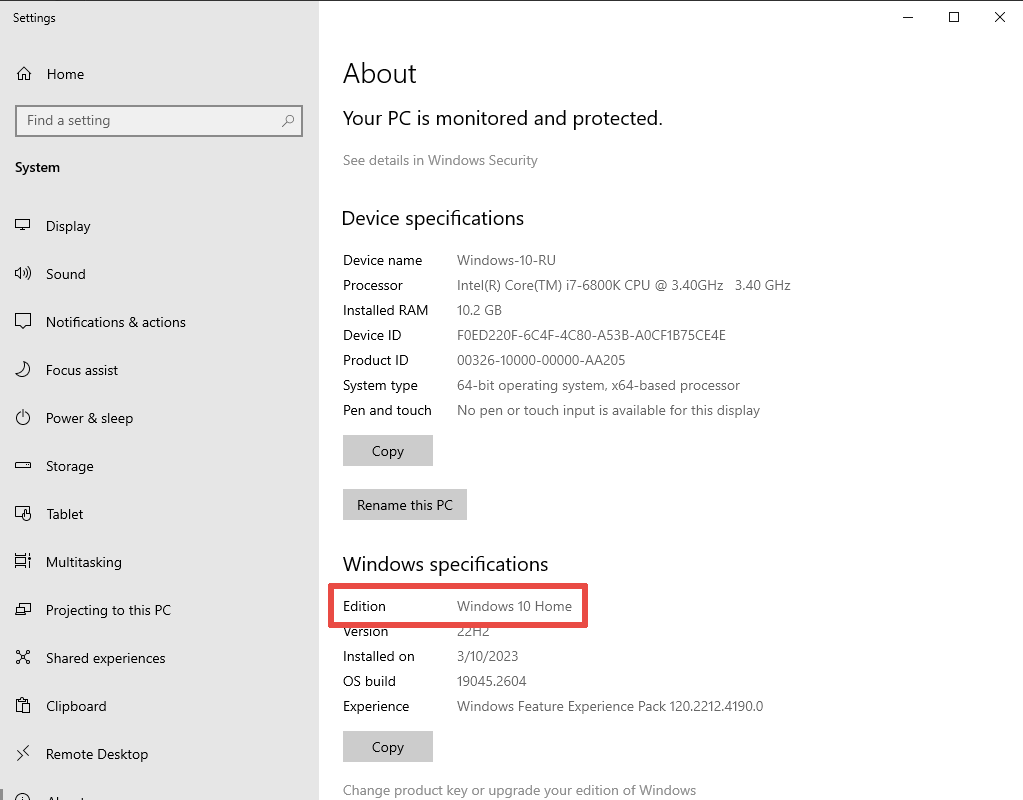The height and width of the screenshot is (800, 1023).
Task: Click edition value Windows 10 Home
Action: click(514, 606)
